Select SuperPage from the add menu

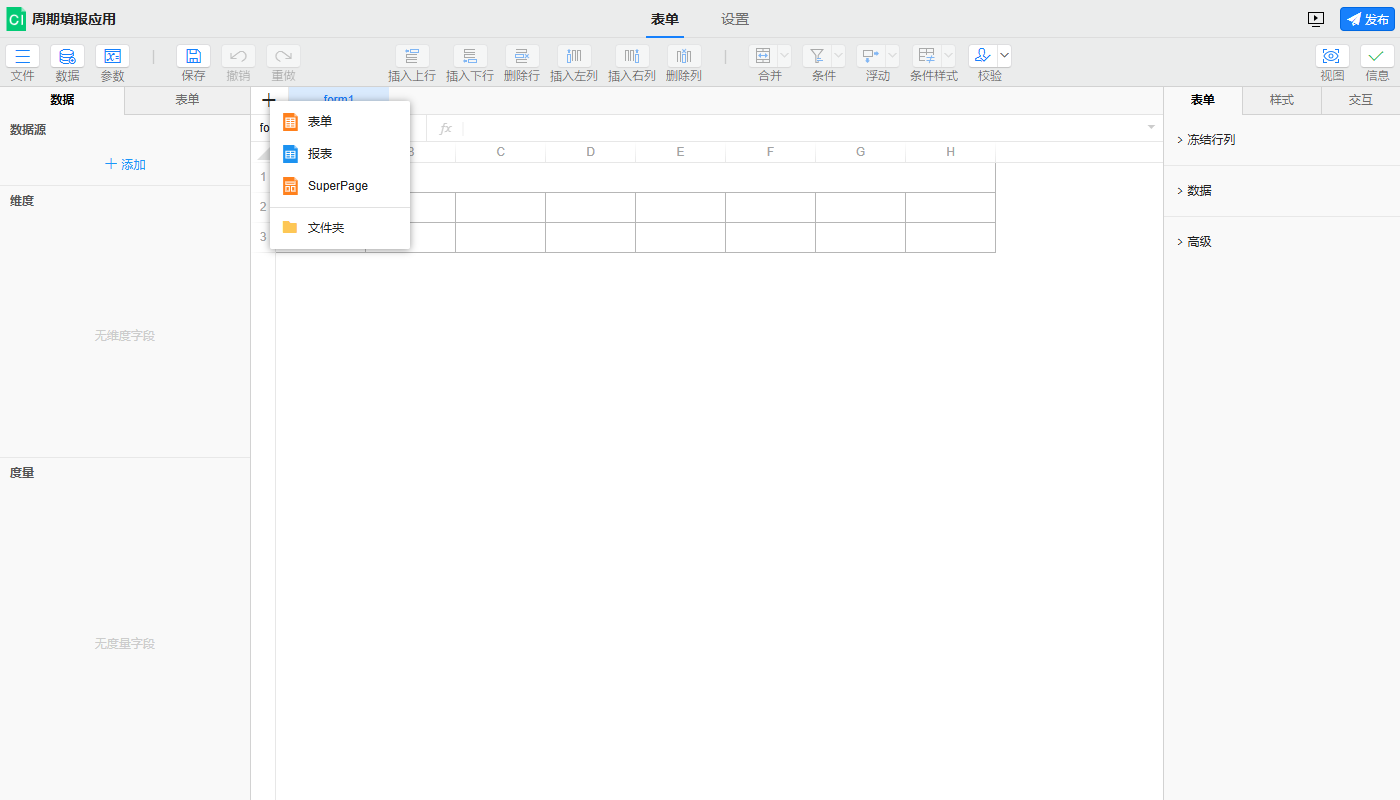[337, 186]
